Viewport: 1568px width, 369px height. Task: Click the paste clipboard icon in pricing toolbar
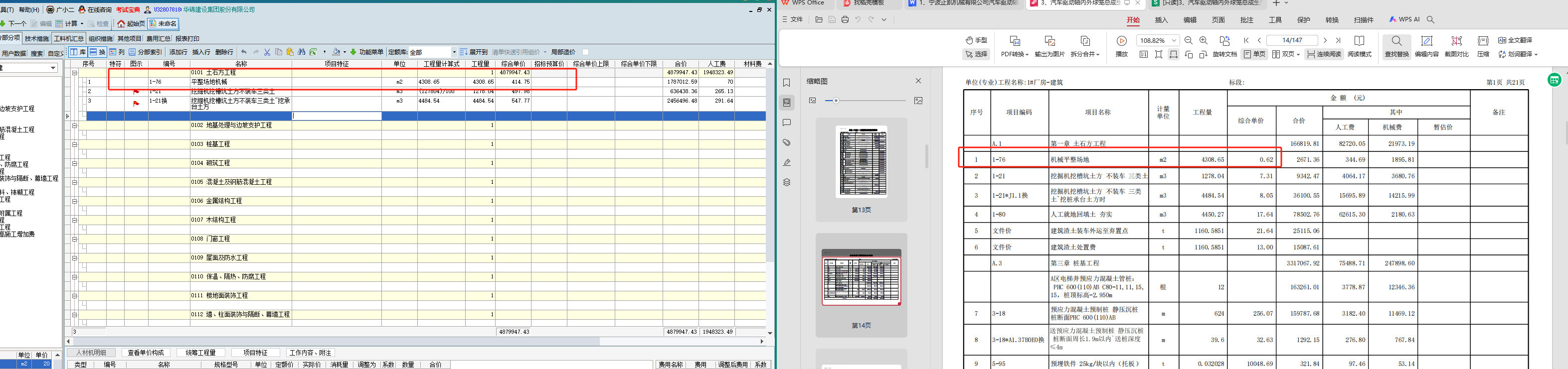click(x=290, y=52)
